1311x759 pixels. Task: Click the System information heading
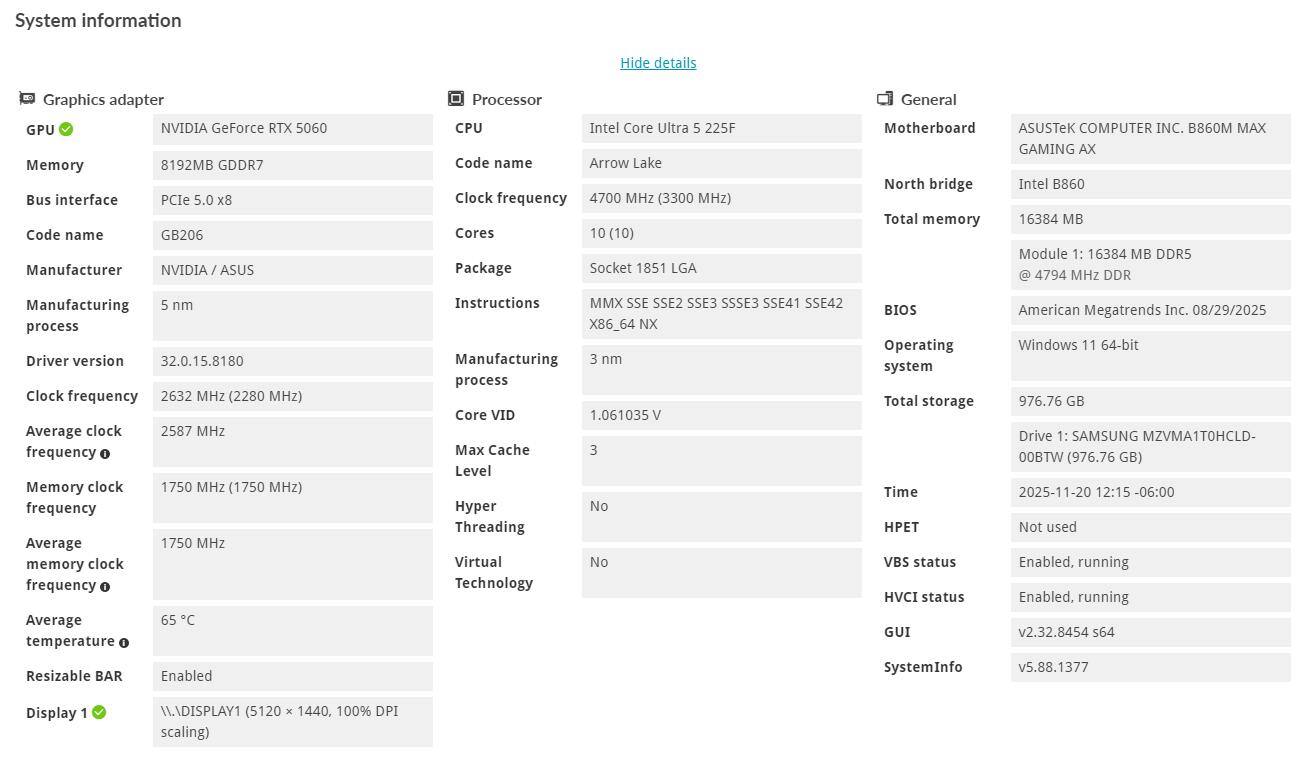98,21
